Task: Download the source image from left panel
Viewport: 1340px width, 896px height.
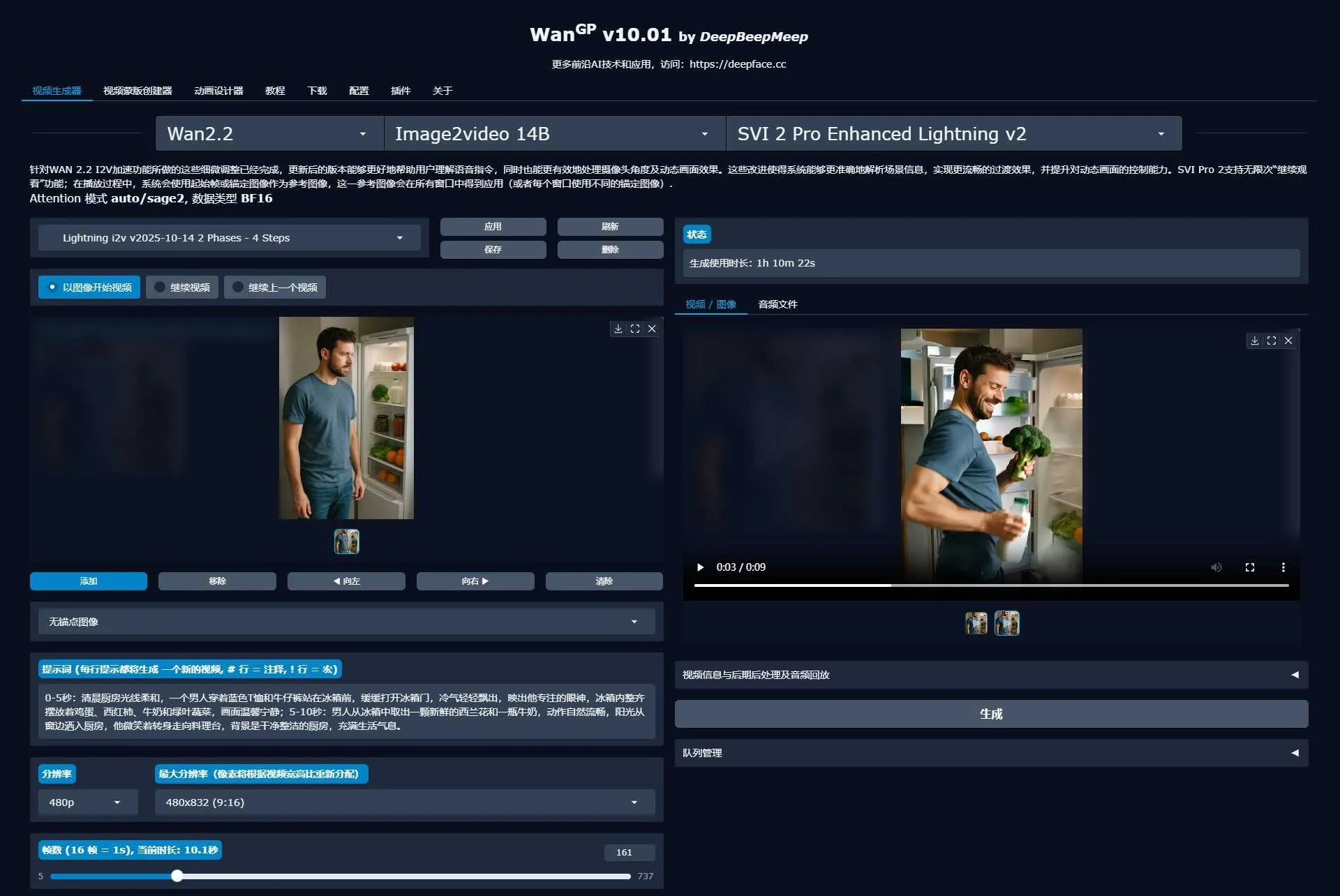Action: pos(618,329)
